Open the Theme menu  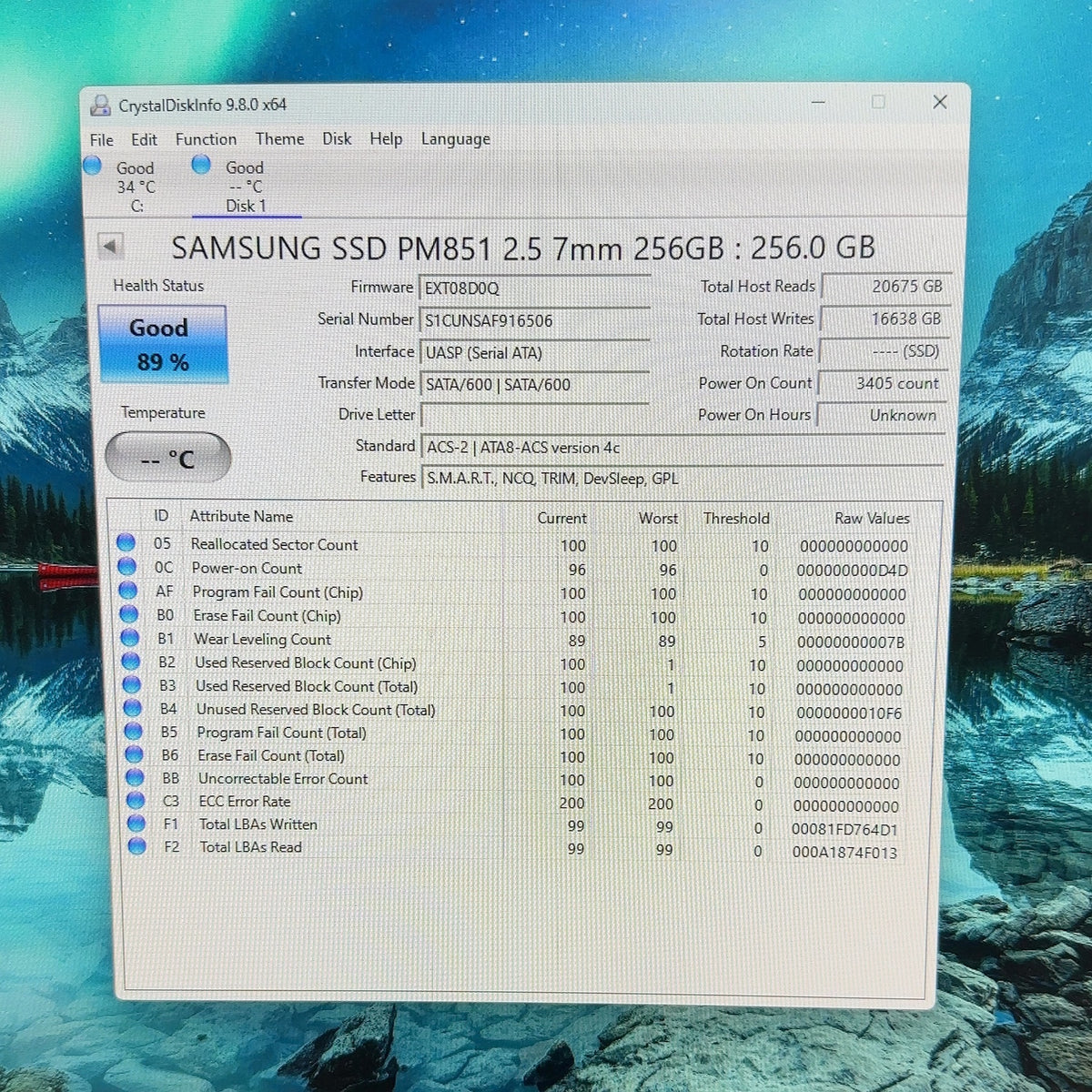click(279, 138)
